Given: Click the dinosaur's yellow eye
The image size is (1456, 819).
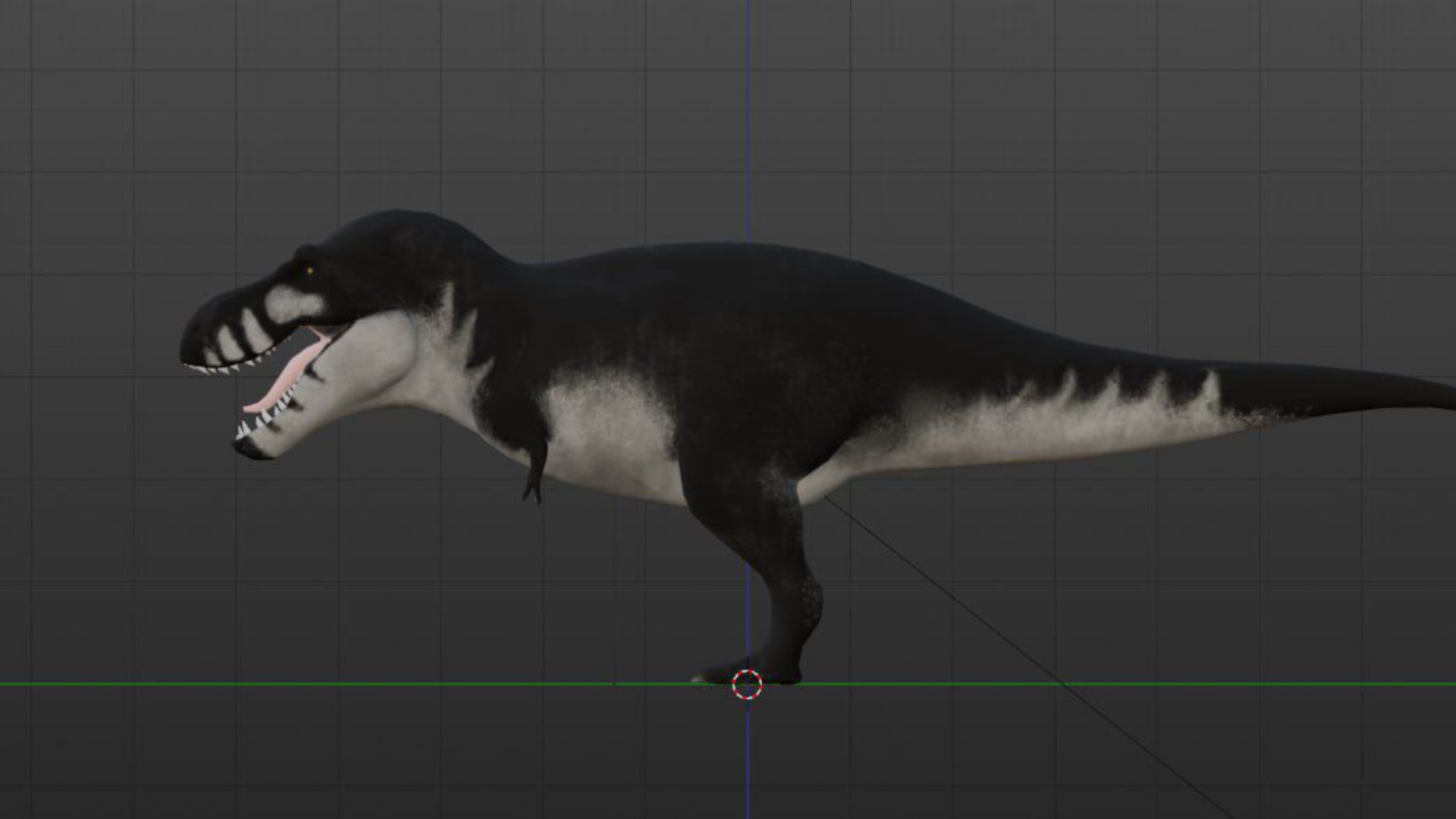Looking at the screenshot, I should click(309, 271).
